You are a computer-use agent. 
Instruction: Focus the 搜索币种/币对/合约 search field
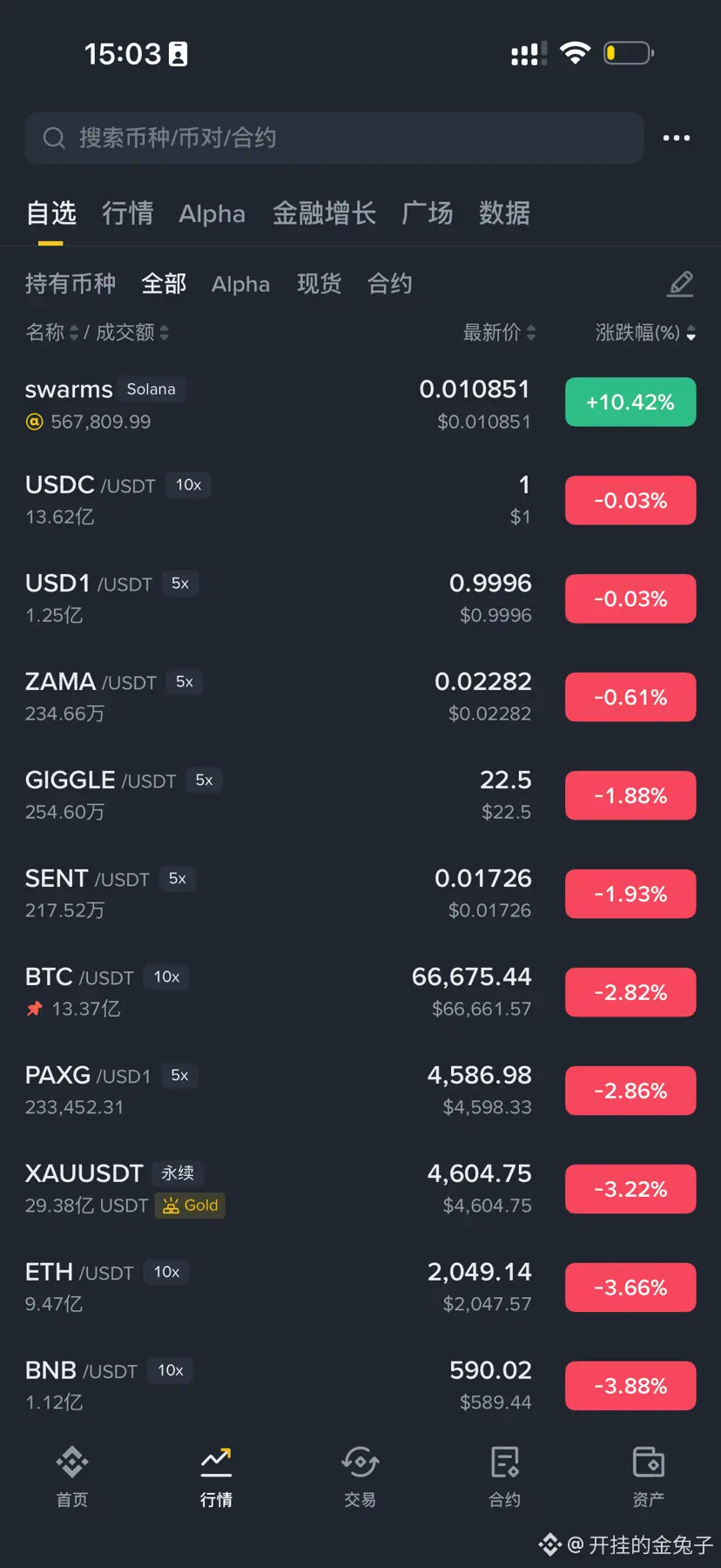(348, 138)
